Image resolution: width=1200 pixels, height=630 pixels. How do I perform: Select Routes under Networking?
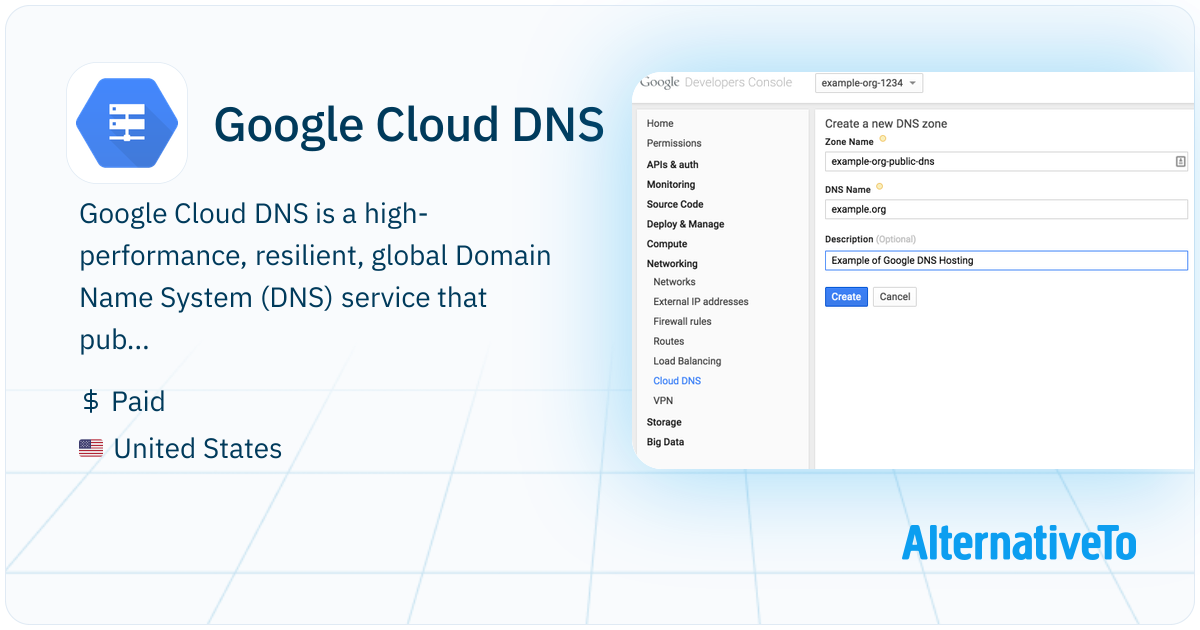coord(669,342)
